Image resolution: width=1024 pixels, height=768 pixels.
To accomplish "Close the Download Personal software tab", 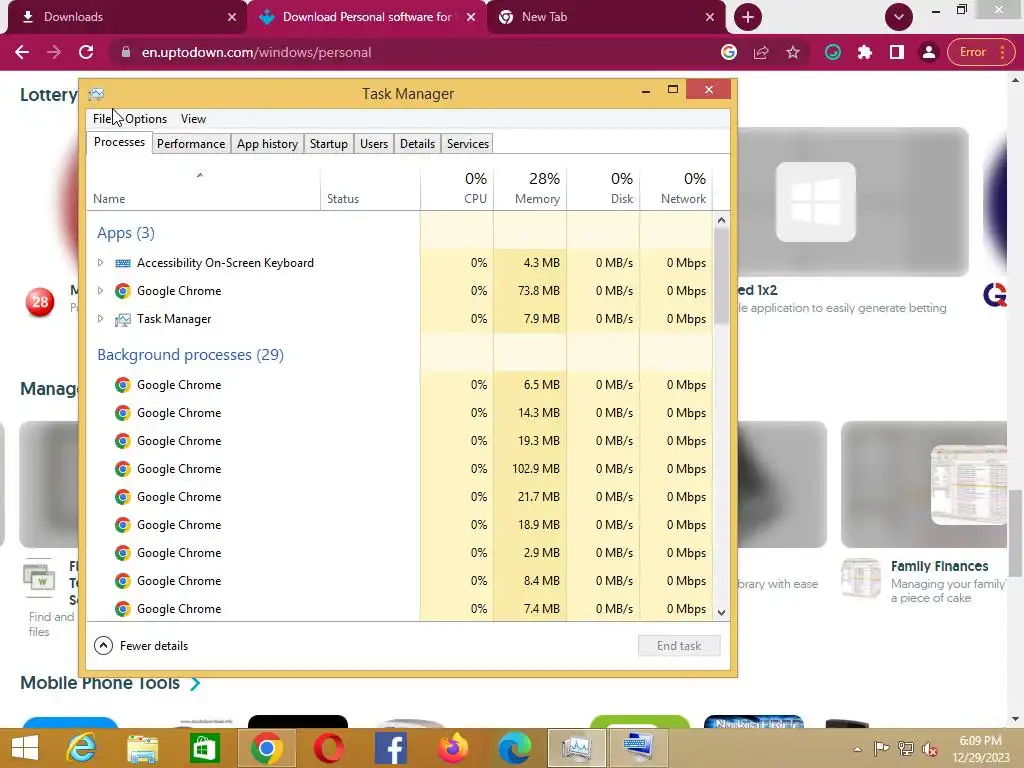I will tap(471, 17).
